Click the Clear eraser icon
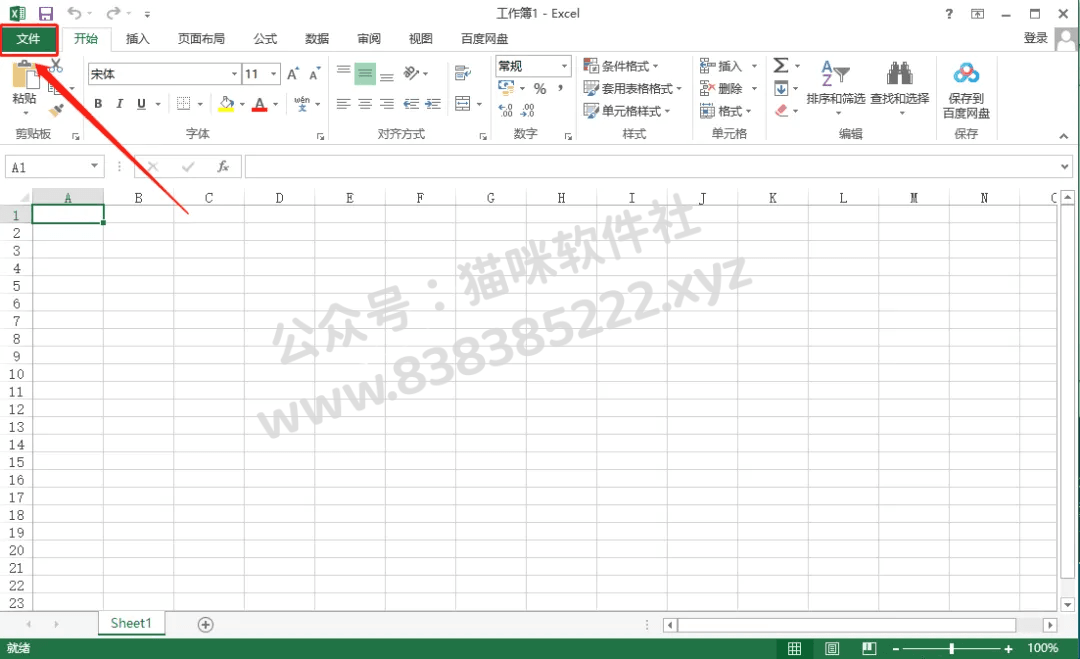 [x=781, y=110]
